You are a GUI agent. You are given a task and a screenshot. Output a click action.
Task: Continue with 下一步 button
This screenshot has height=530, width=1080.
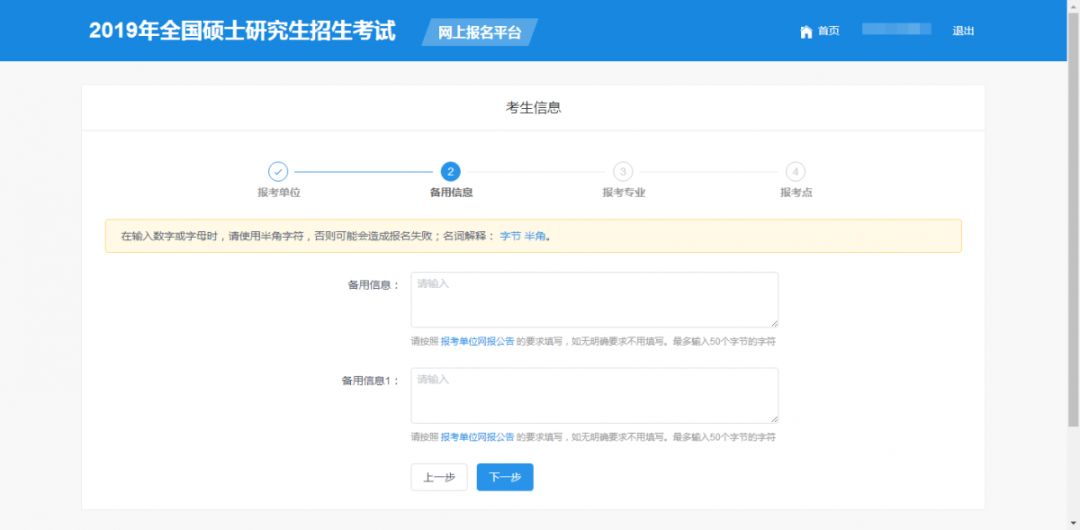tap(505, 477)
